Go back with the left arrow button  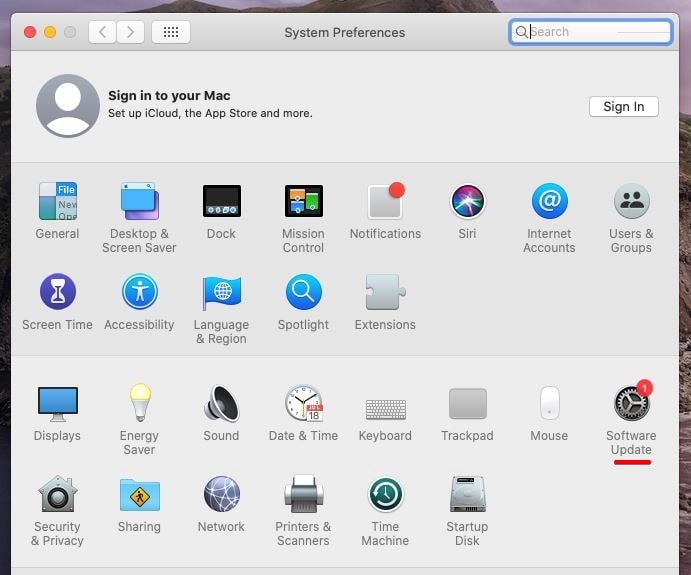(102, 32)
